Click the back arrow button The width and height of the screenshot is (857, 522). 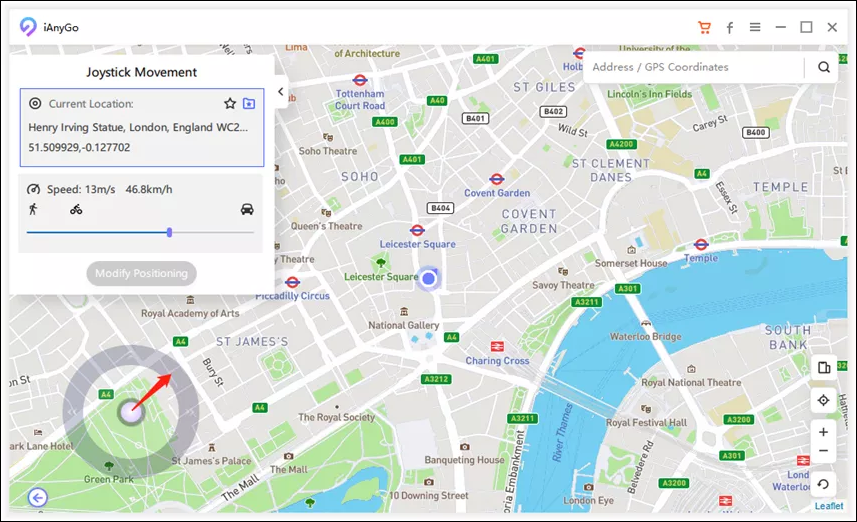38,497
